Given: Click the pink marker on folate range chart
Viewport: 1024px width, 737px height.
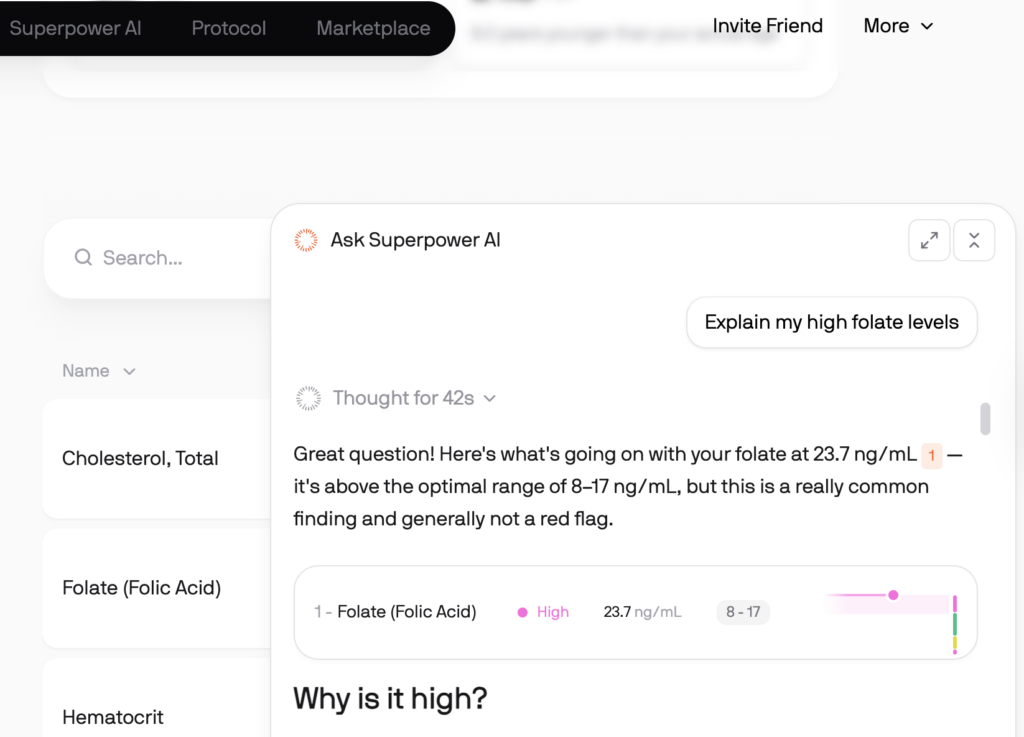Looking at the screenshot, I should pyautogui.click(x=893, y=595).
